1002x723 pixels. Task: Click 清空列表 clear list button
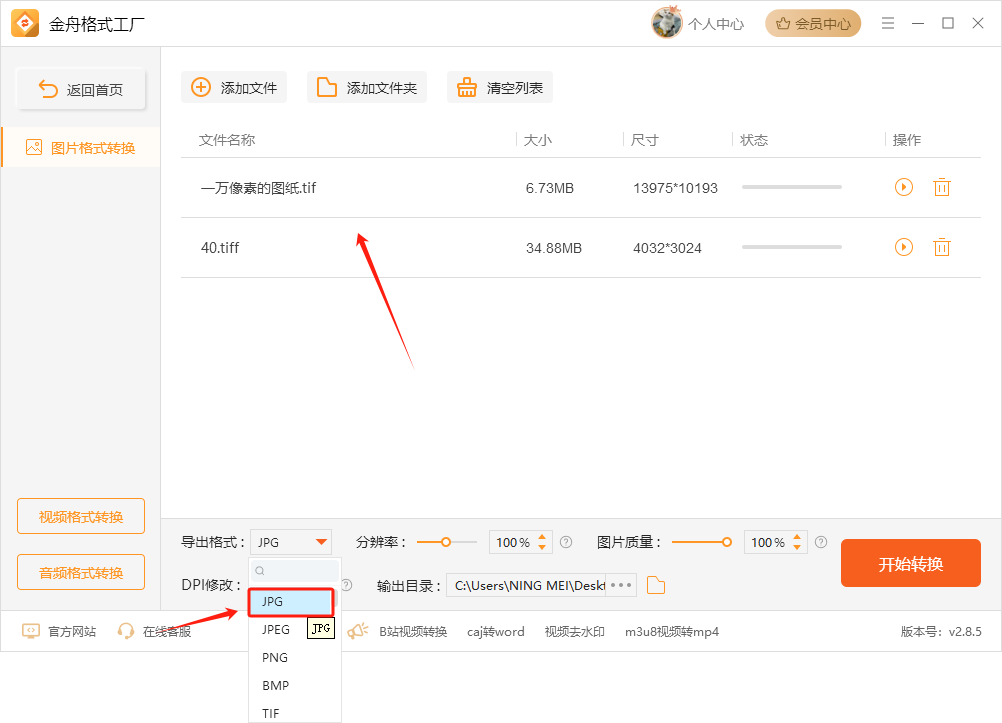pyautogui.click(x=500, y=88)
